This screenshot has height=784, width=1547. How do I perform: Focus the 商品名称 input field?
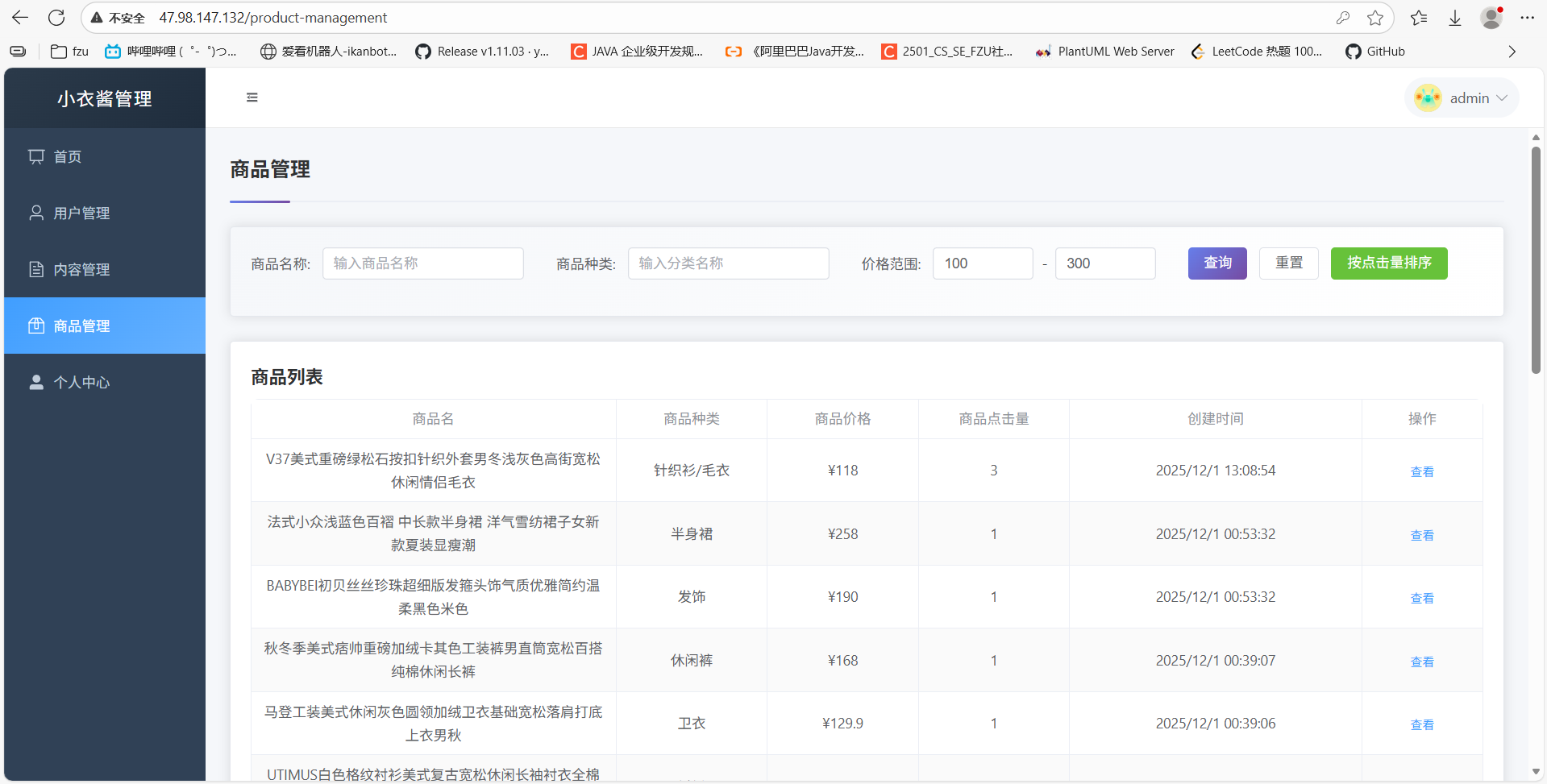423,263
